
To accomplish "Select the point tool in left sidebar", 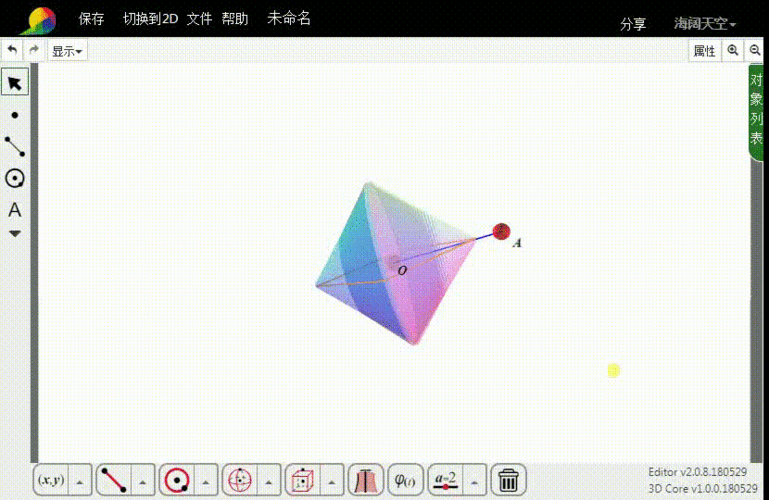I will 15,115.
